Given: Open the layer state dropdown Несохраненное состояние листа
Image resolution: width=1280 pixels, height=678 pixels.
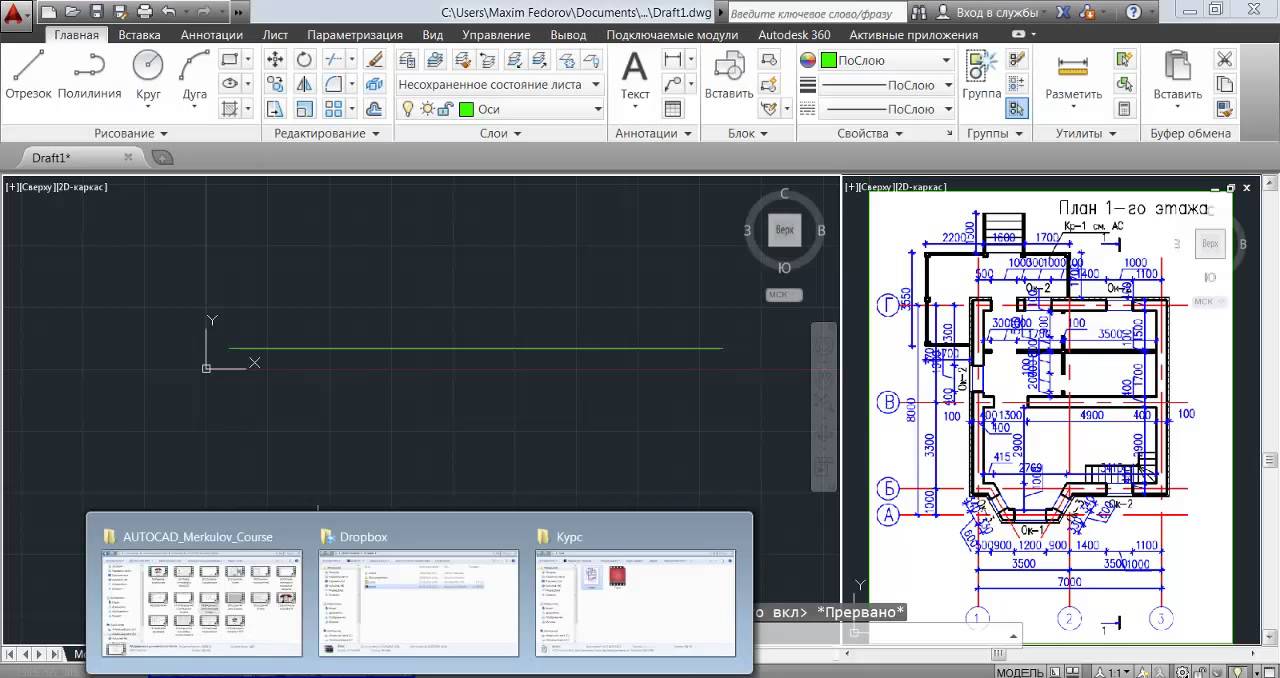Looking at the screenshot, I should 500,85.
